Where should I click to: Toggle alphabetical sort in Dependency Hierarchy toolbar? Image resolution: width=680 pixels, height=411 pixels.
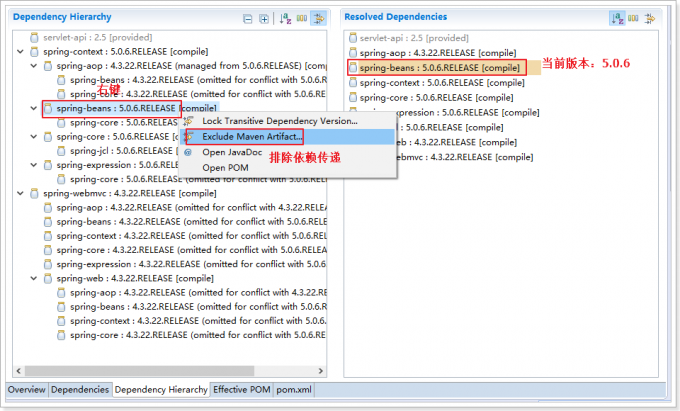tap(285, 19)
